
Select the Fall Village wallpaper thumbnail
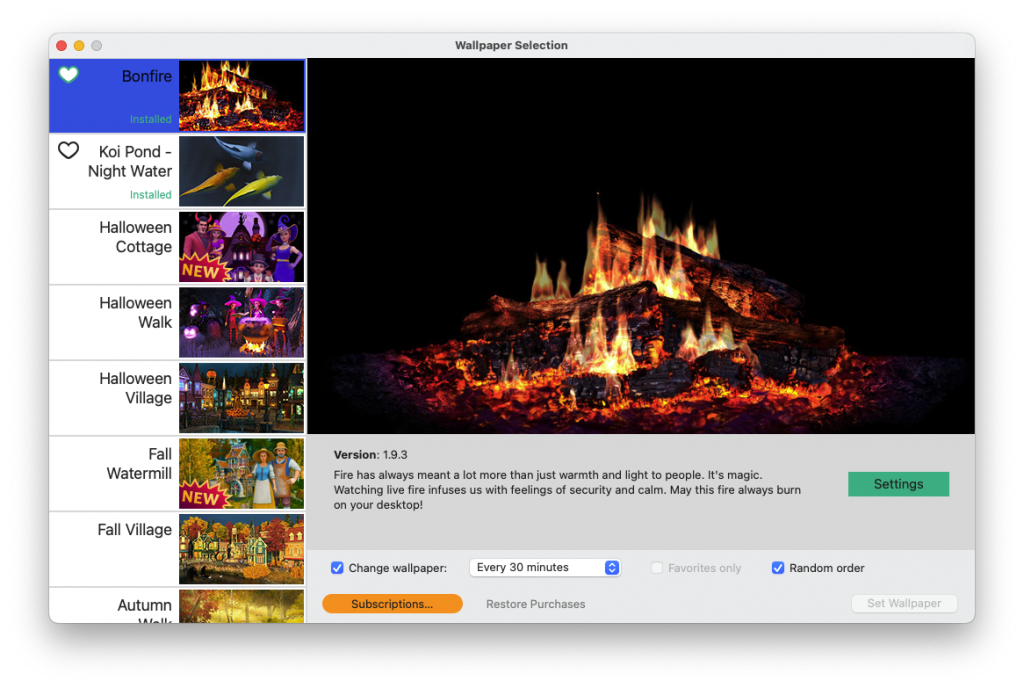point(241,550)
